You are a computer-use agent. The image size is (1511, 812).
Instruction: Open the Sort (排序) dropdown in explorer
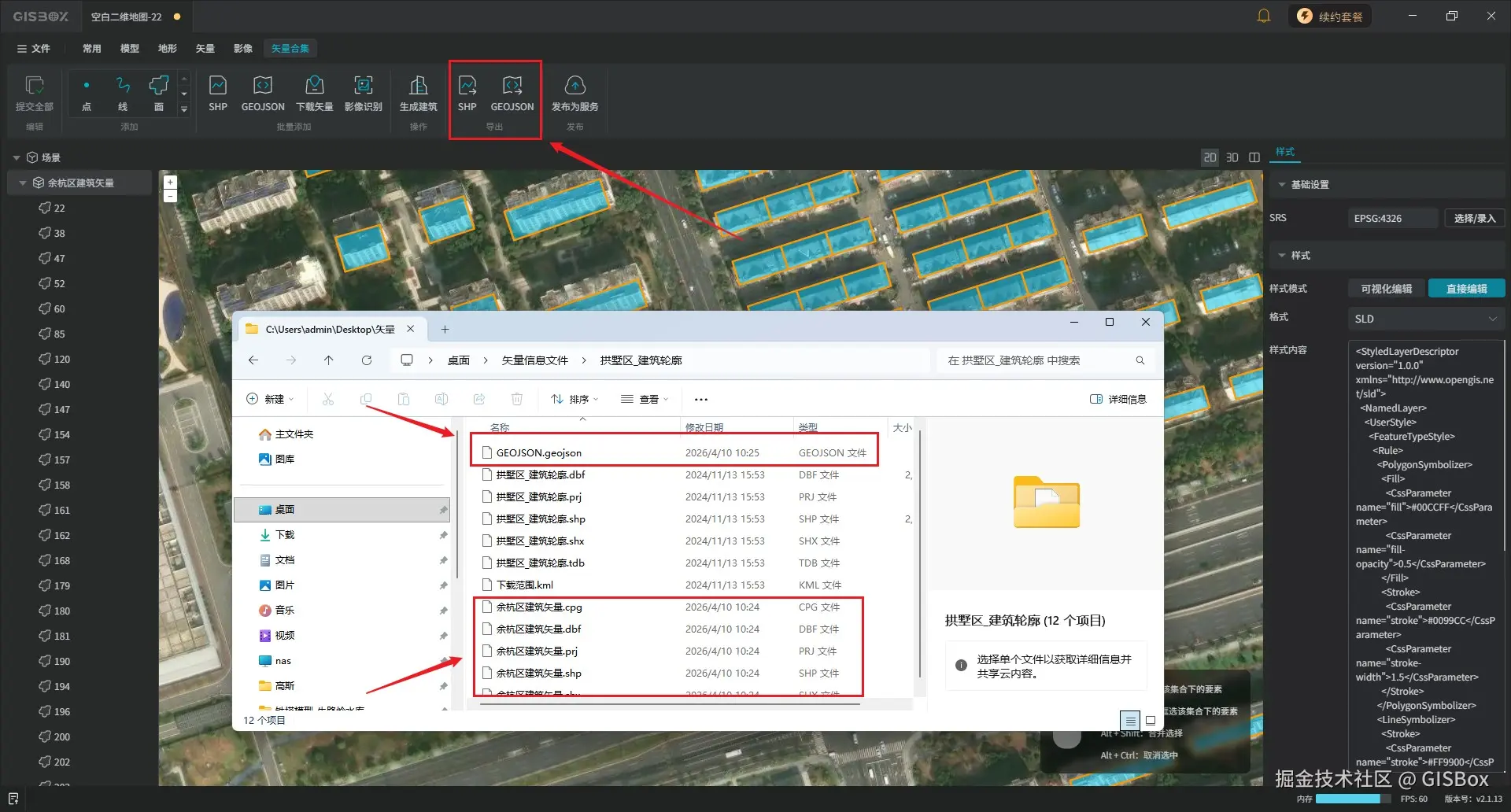click(x=574, y=400)
